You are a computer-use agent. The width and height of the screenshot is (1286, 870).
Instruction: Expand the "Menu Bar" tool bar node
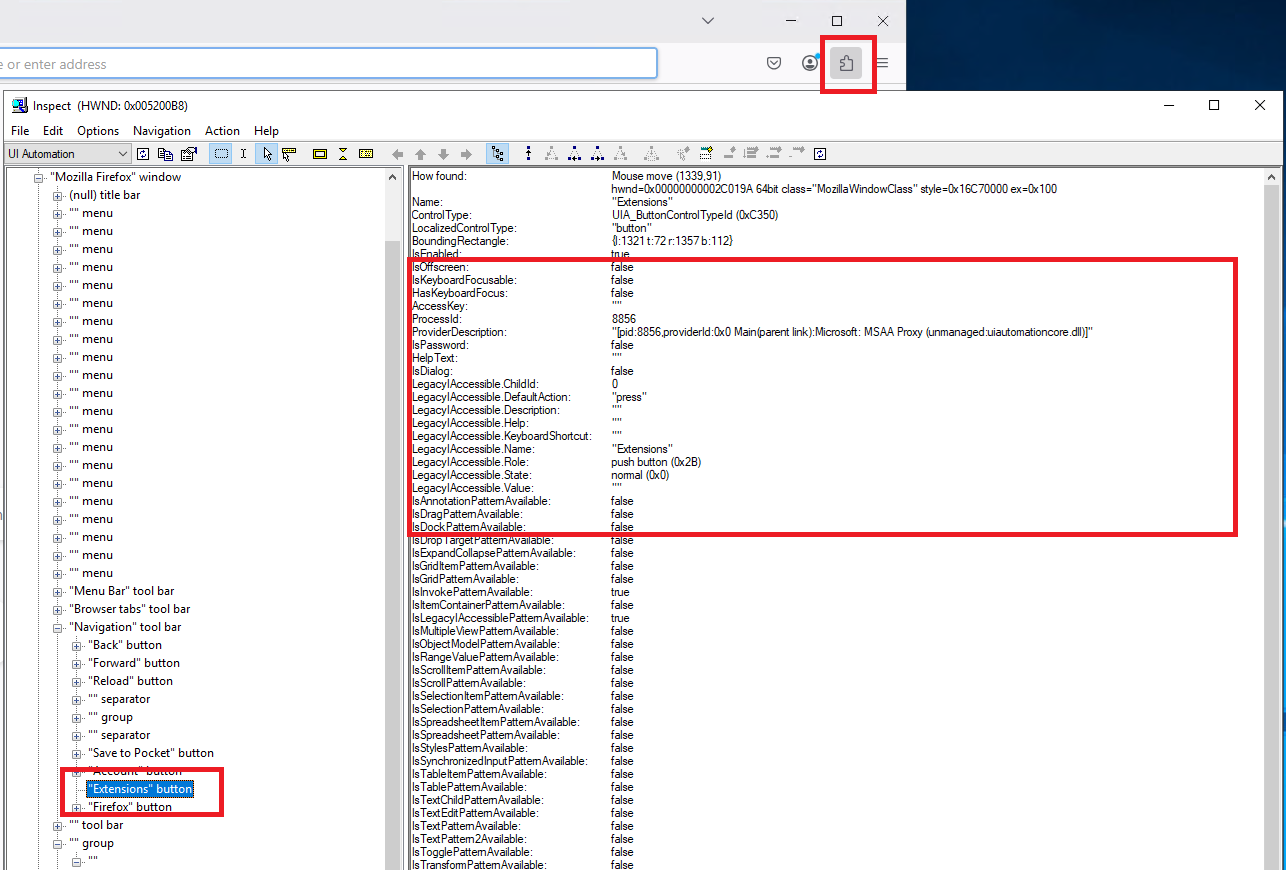[x=58, y=591]
